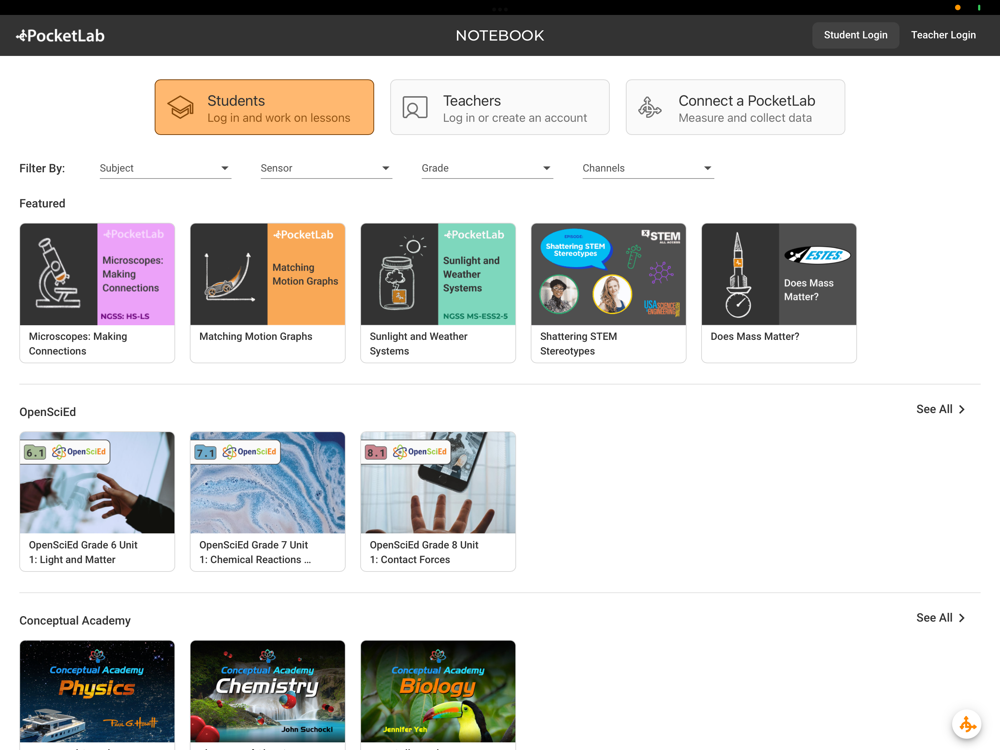Click the Students graduation cap icon
The width and height of the screenshot is (1000, 750).
pyautogui.click(x=180, y=107)
